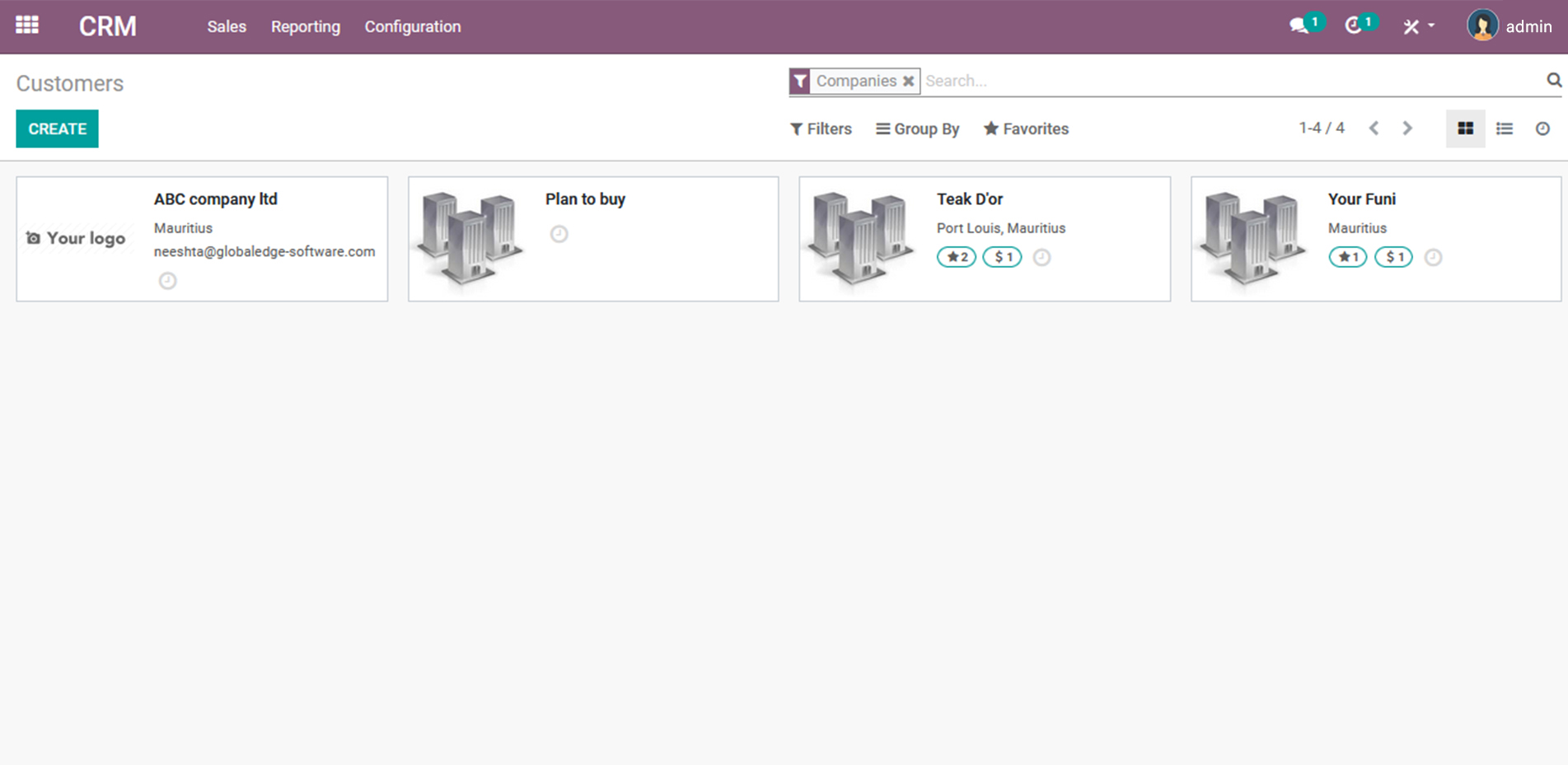Open Teak D'or opportunities star badge

(956, 257)
